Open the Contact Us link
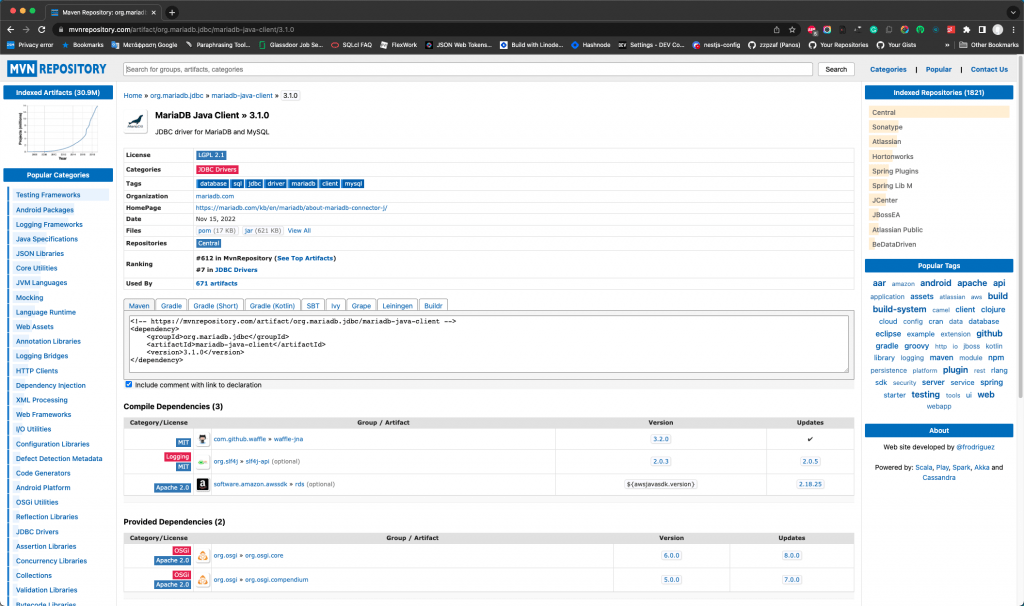The width and height of the screenshot is (1024, 606). click(x=989, y=69)
